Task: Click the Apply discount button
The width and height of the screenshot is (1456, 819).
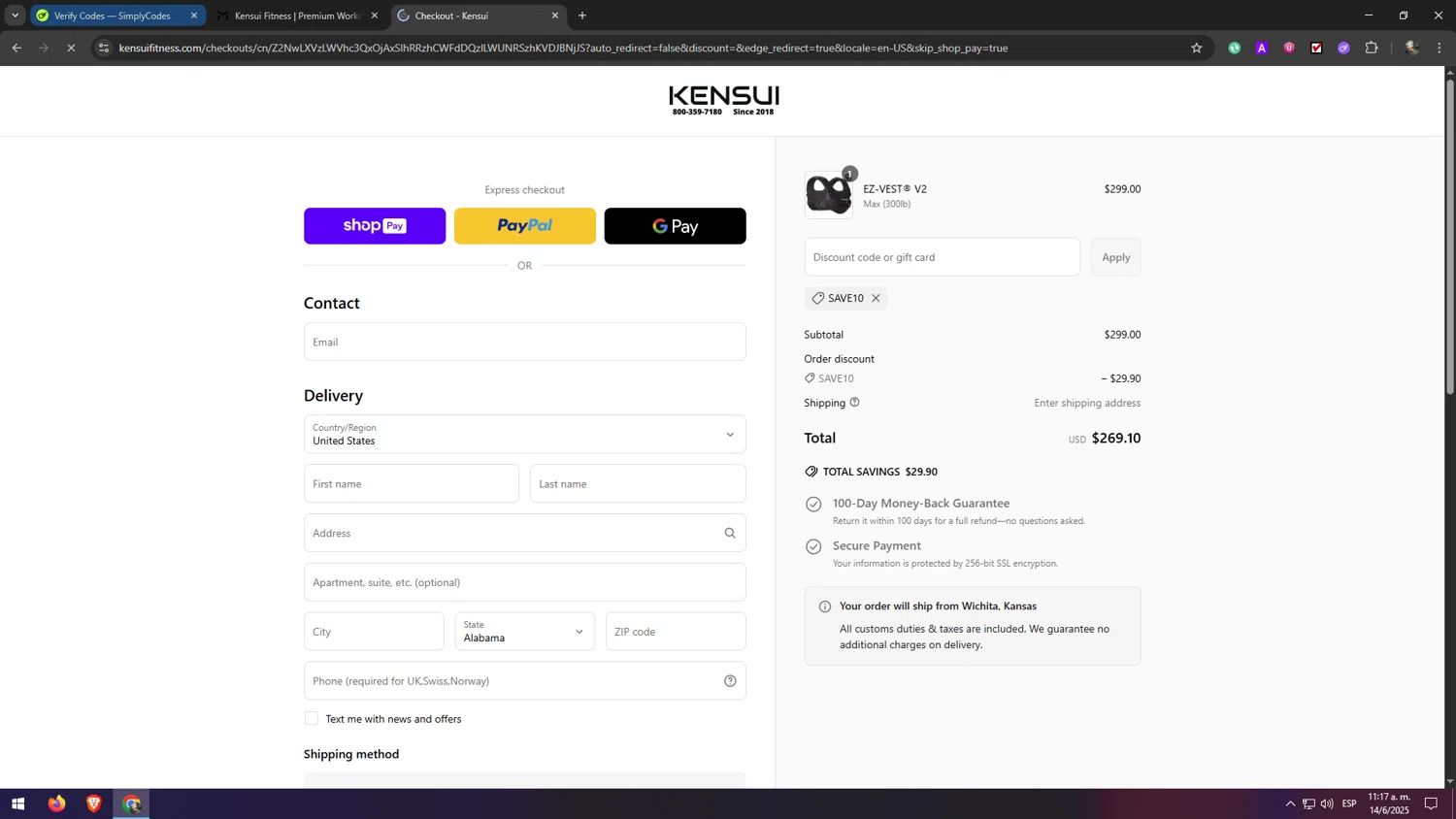Action: [1116, 257]
